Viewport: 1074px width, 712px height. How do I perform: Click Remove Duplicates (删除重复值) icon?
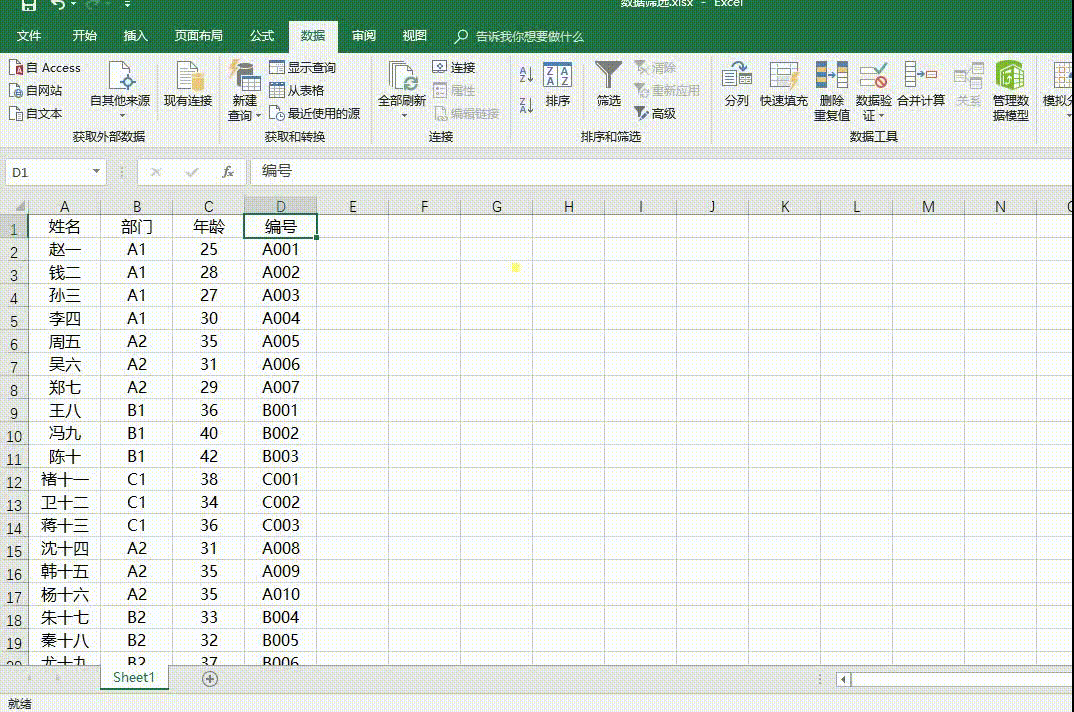tap(831, 78)
